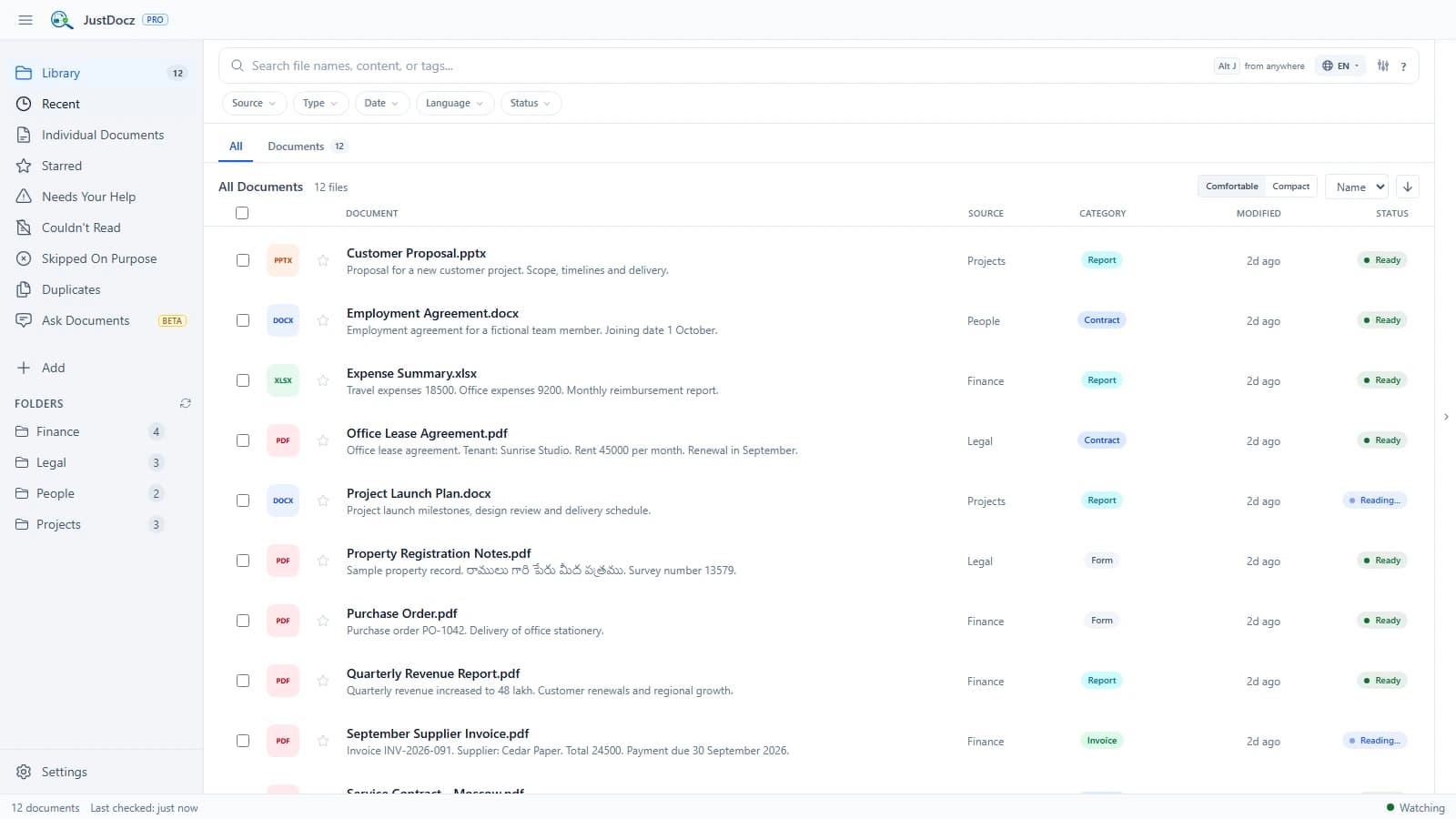
Task: Star the Expense Summary.xlsx document
Action: [x=323, y=380]
